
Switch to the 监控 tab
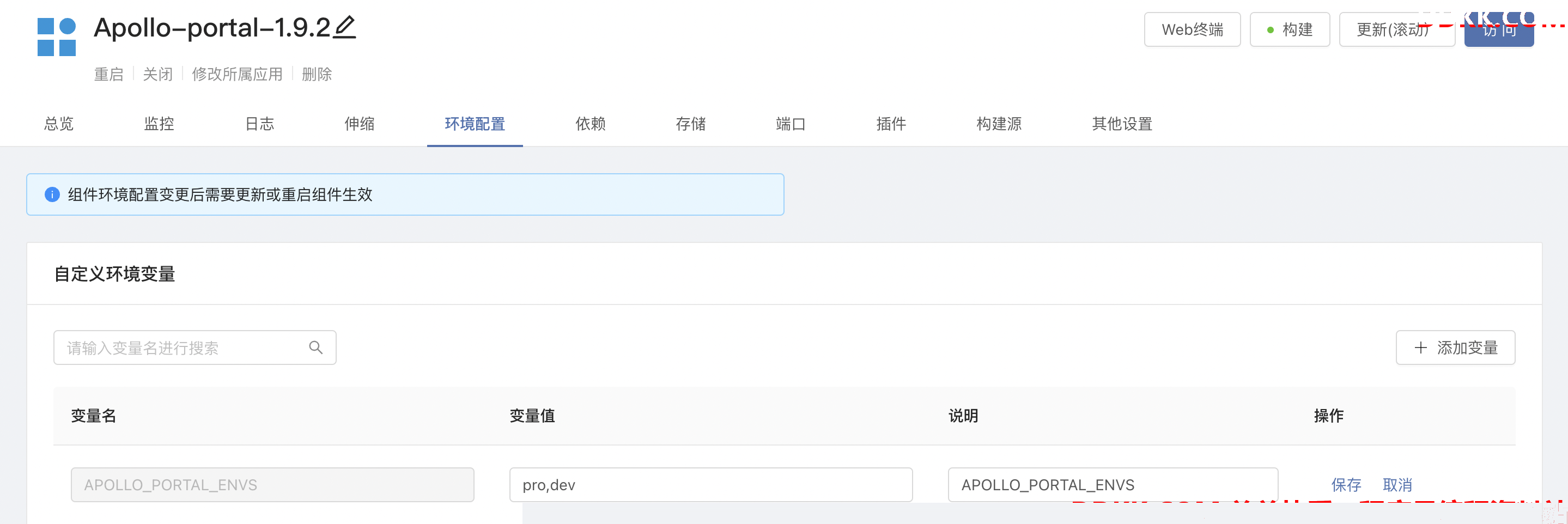[160, 124]
